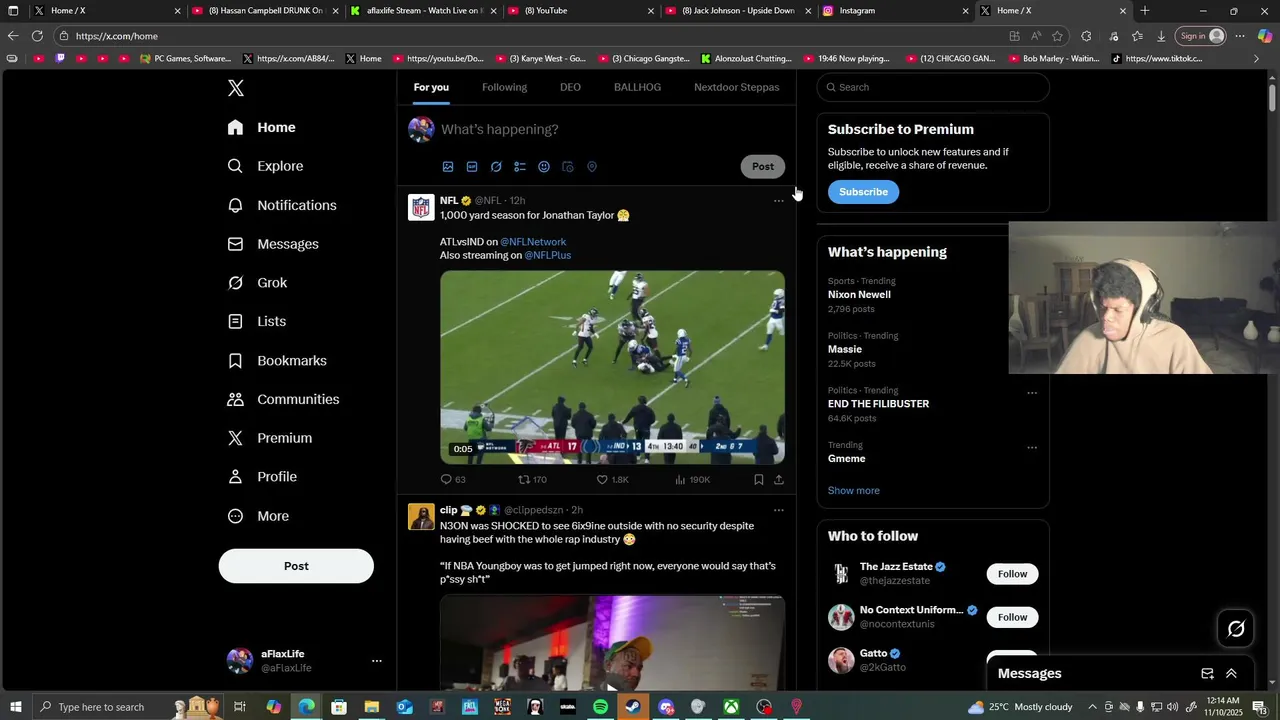Play the NFL video thumbnail
The width and height of the screenshot is (1280, 720).
tap(612, 367)
